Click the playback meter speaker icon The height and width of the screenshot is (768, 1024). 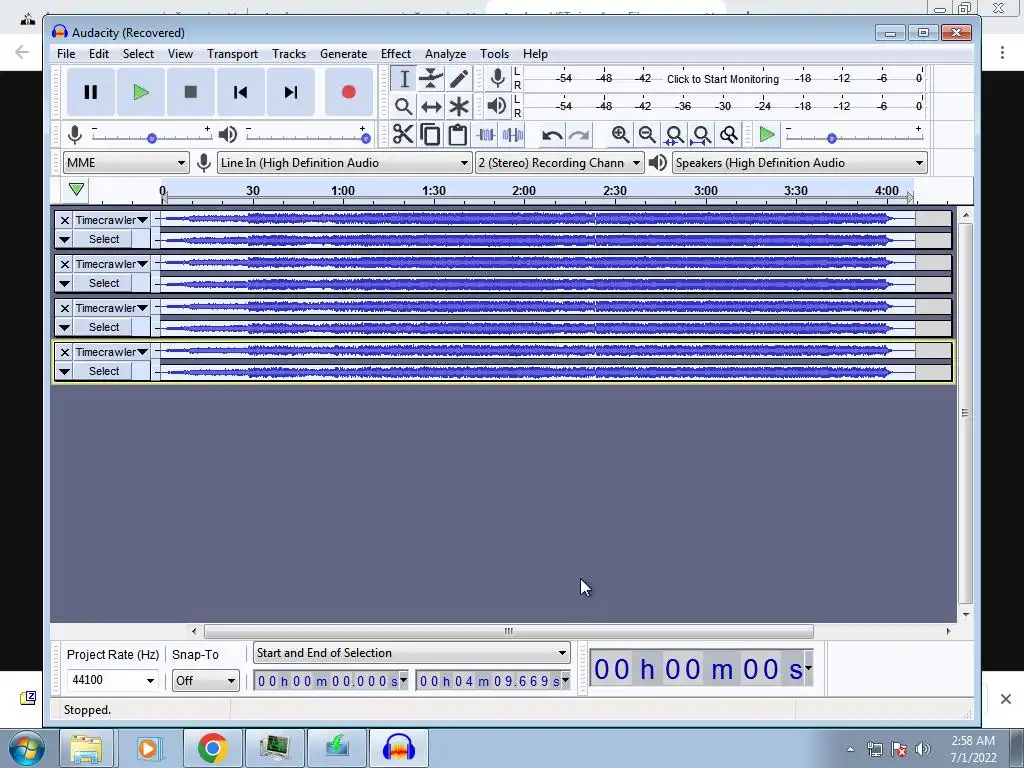point(498,106)
